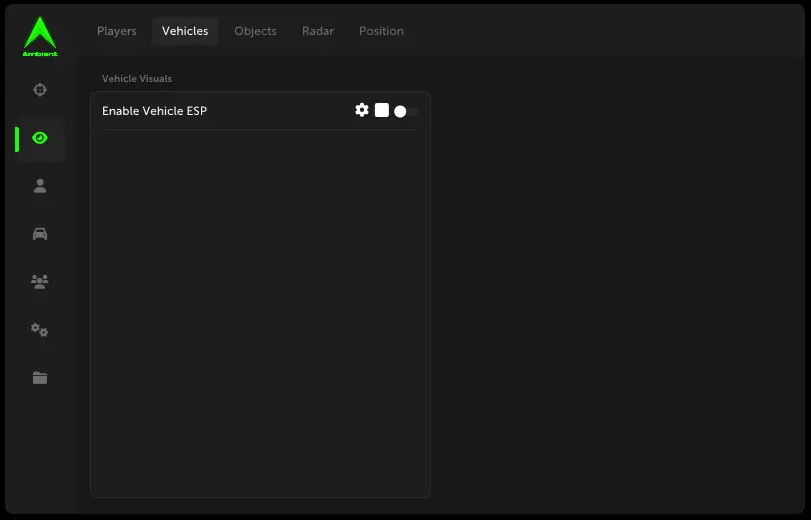Pick the white Vehicle ESP color swatch
Viewport: 811px width, 520px height.
[382, 110]
